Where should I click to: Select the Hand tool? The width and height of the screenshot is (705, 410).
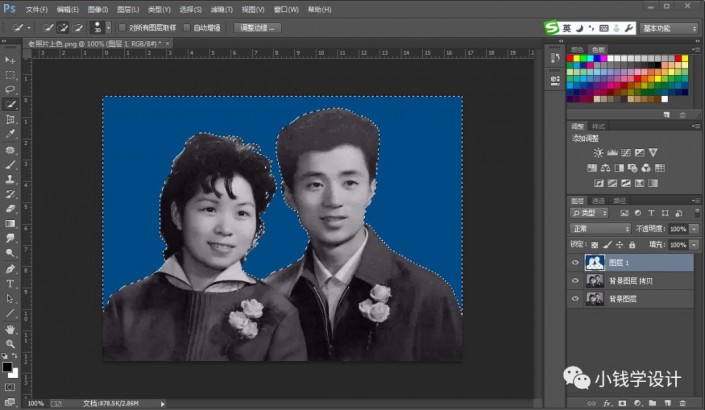click(10, 328)
